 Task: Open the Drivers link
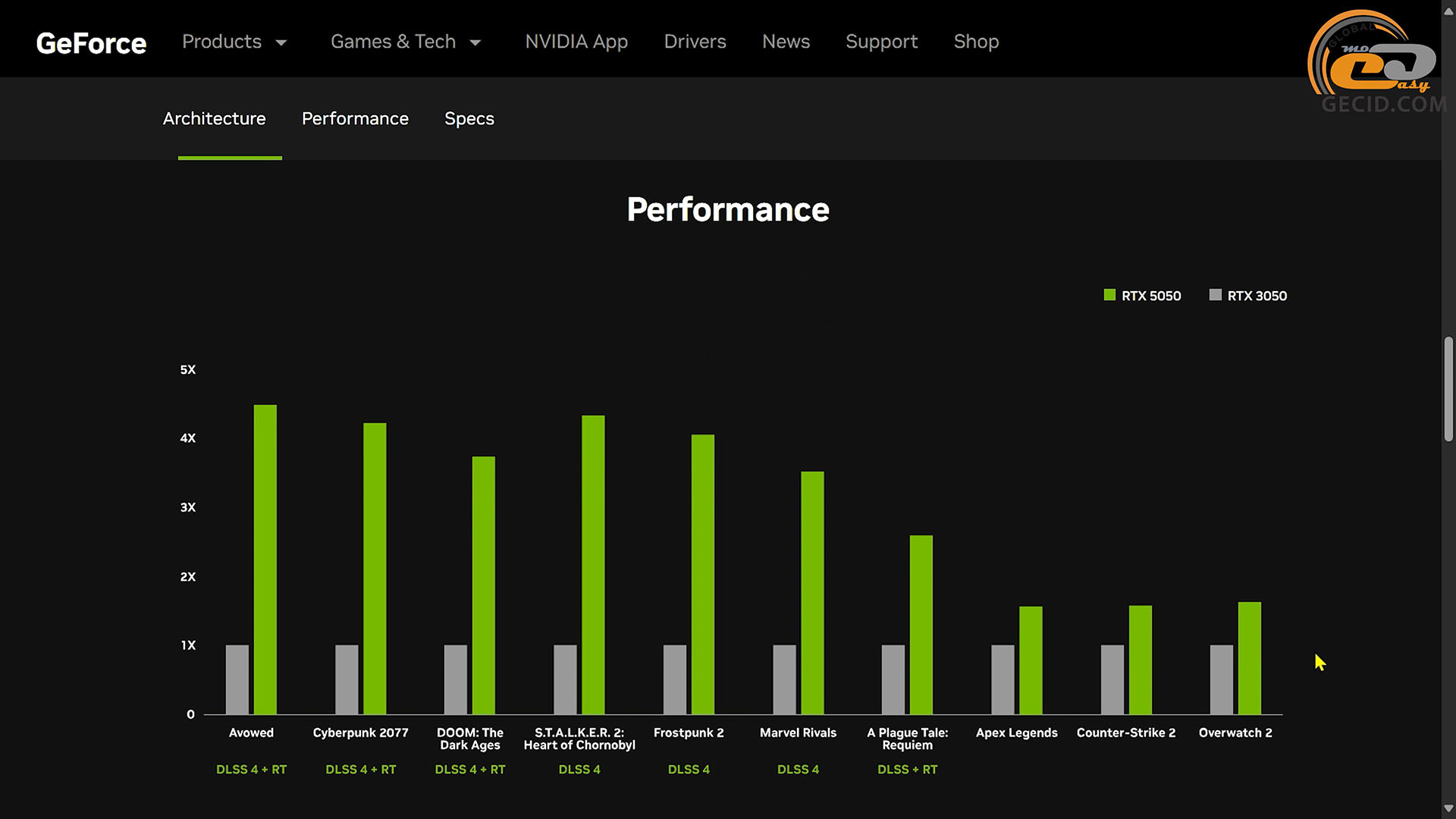(x=695, y=42)
